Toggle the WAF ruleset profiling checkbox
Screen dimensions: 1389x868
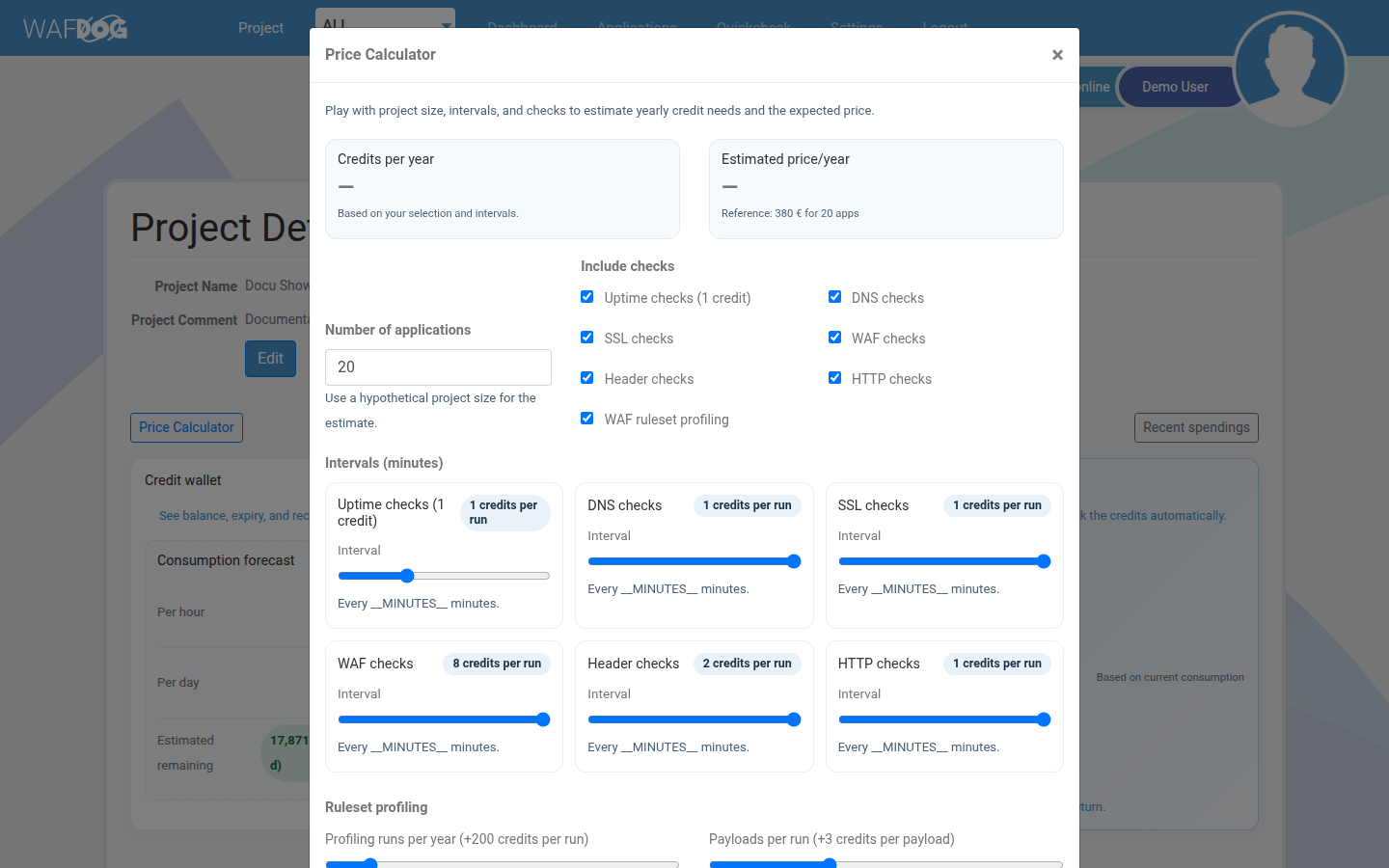tap(587, 418)
